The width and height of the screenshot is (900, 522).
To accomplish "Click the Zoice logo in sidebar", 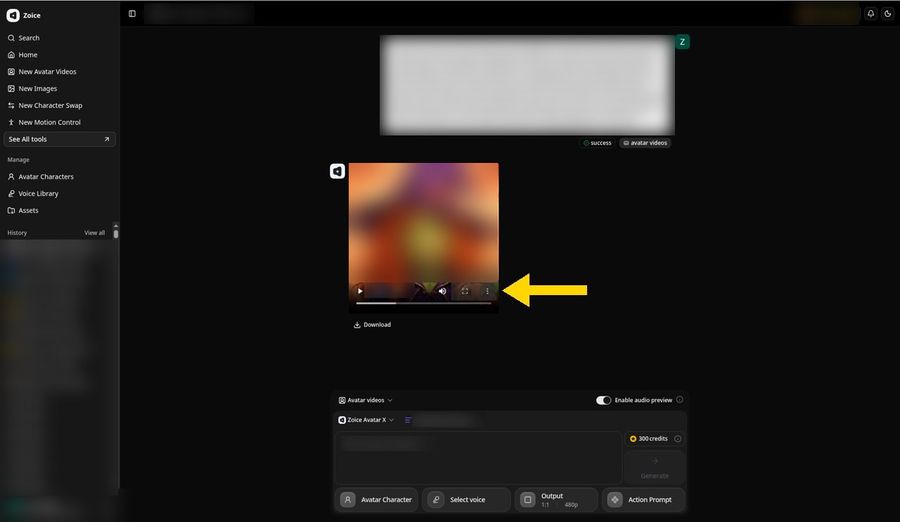I will pos(13,16).
